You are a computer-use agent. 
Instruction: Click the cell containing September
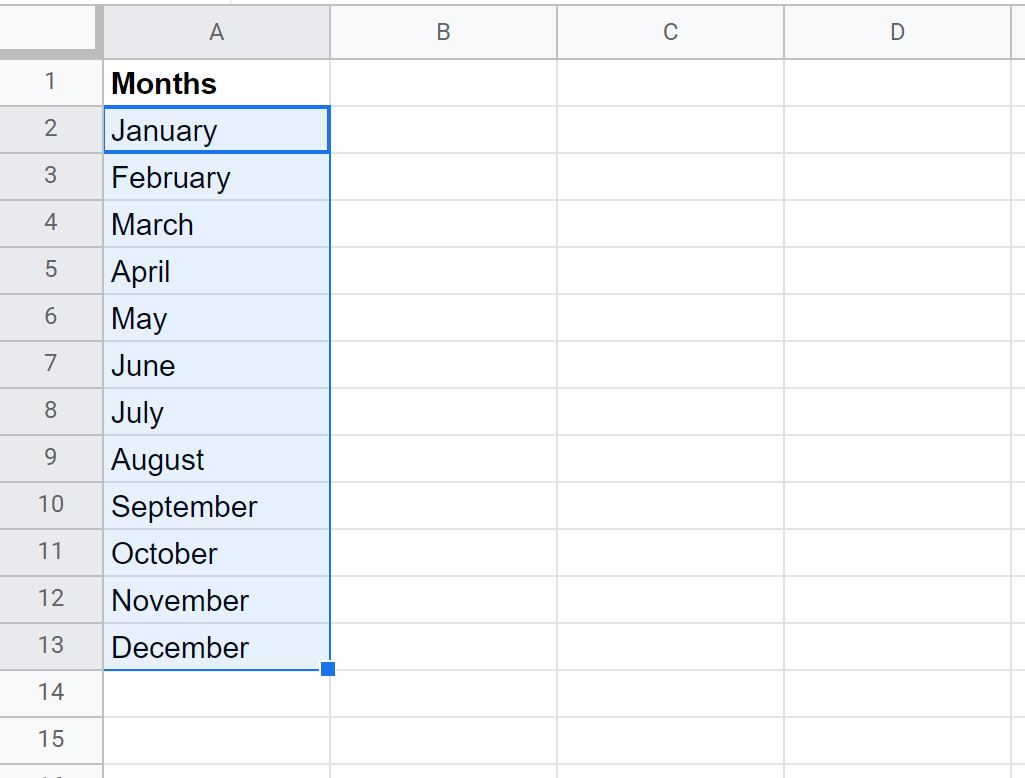216,506
